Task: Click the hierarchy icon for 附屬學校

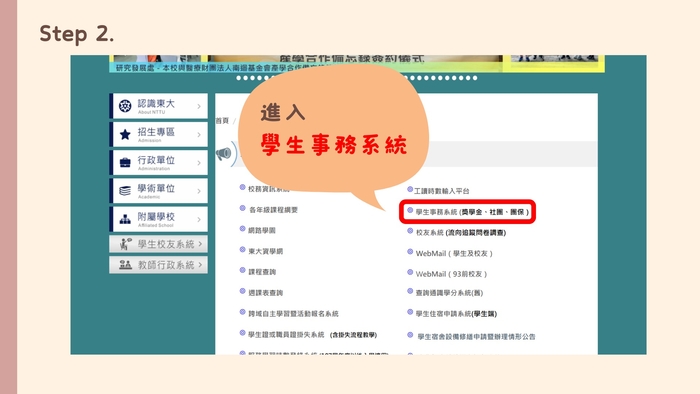Action: 125,219
